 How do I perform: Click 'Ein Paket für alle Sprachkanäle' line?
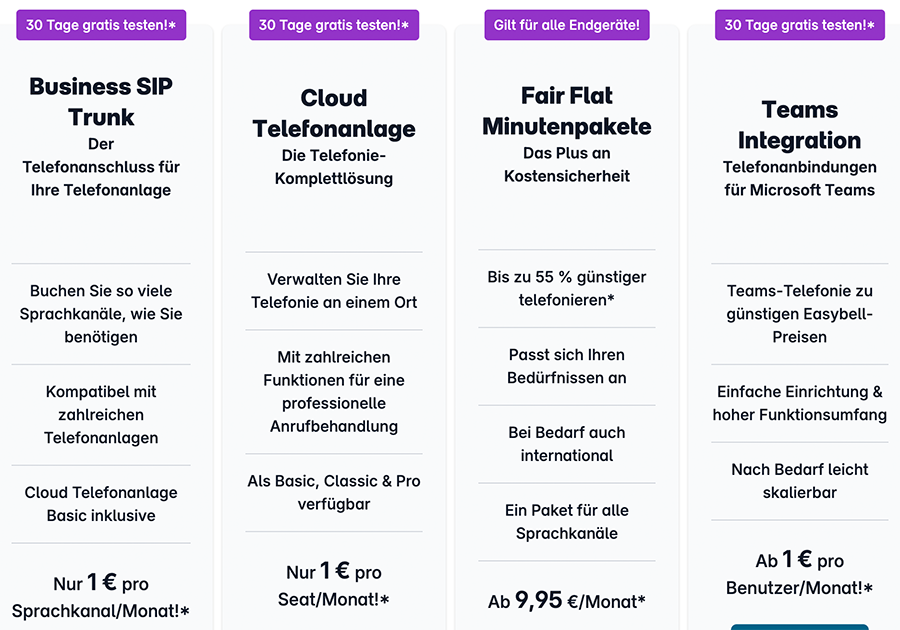pyautogui.click(x=567, y=522)
